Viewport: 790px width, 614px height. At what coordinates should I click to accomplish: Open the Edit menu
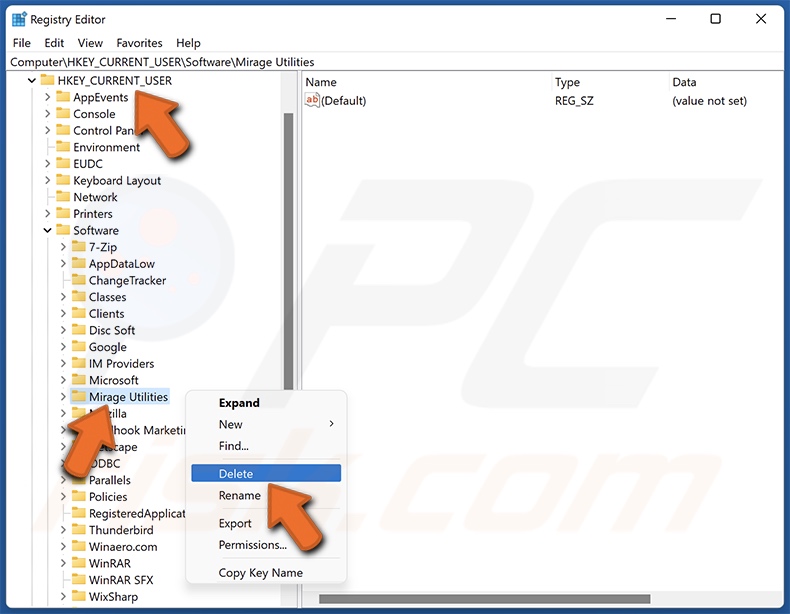[54, 43]
